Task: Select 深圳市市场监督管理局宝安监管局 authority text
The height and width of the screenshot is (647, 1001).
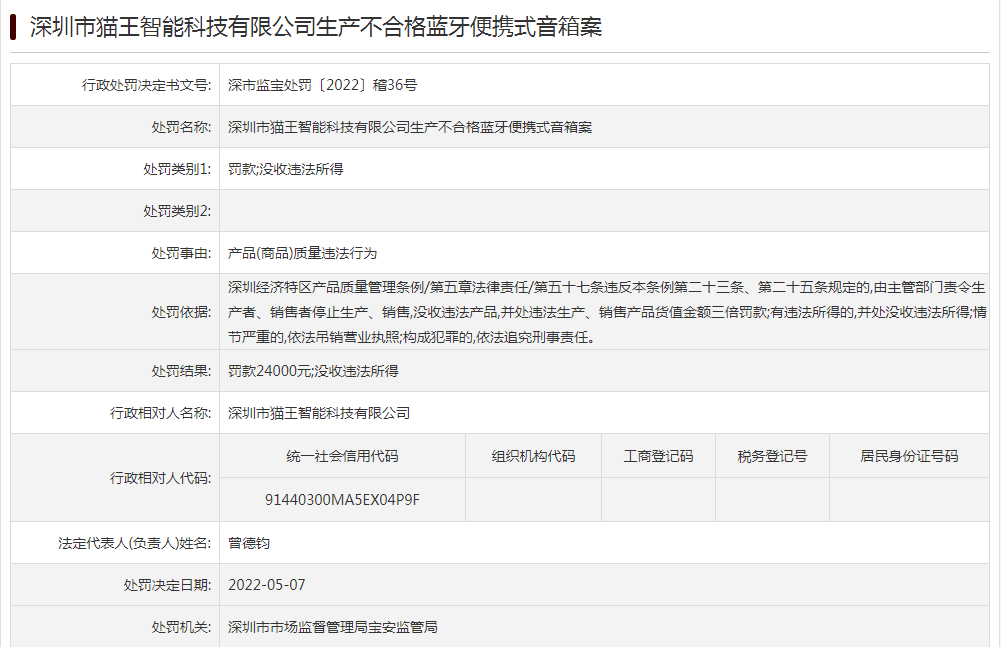Action: pyautogui.click(x=332, y=627)
